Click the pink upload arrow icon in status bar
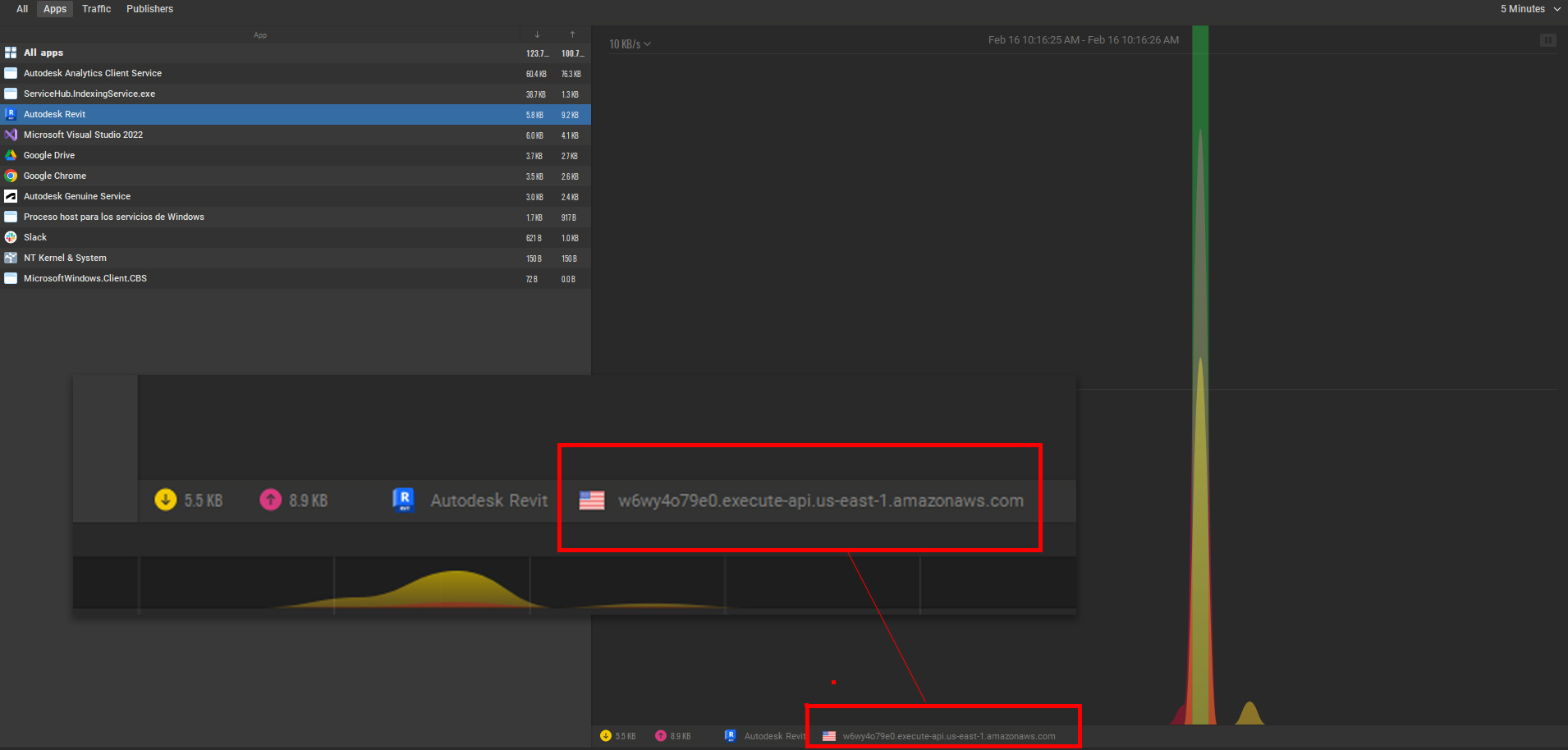Screen dimensions: 1568x750 (x=661, y=735)
